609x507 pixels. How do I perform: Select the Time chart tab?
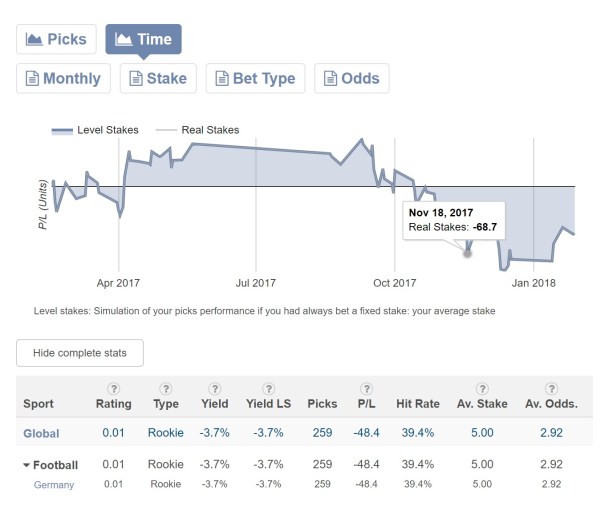point(143,40)
